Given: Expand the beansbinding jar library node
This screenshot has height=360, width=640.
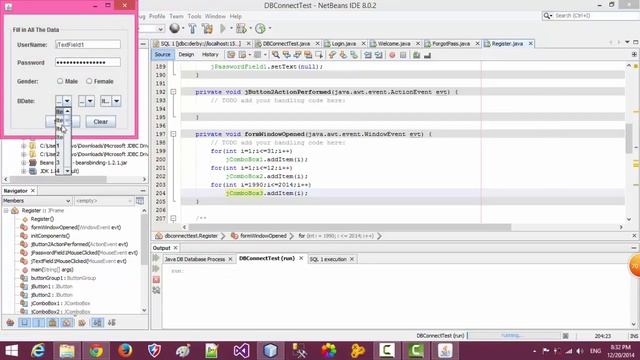Looking at the screenshot, I should pyautogui.click(x=24, y=162).
